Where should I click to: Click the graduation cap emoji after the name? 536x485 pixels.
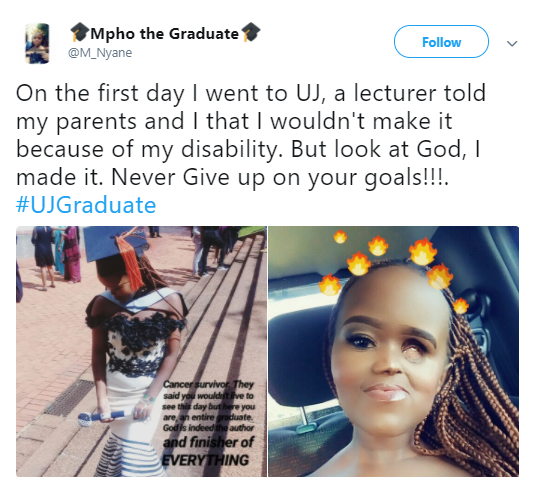[x=251, y=32]
